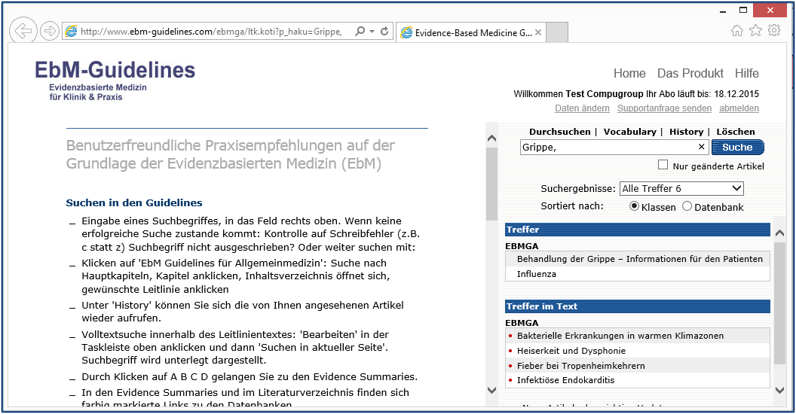Open a new blank tab
796x414 pixels.
(556, 32)
